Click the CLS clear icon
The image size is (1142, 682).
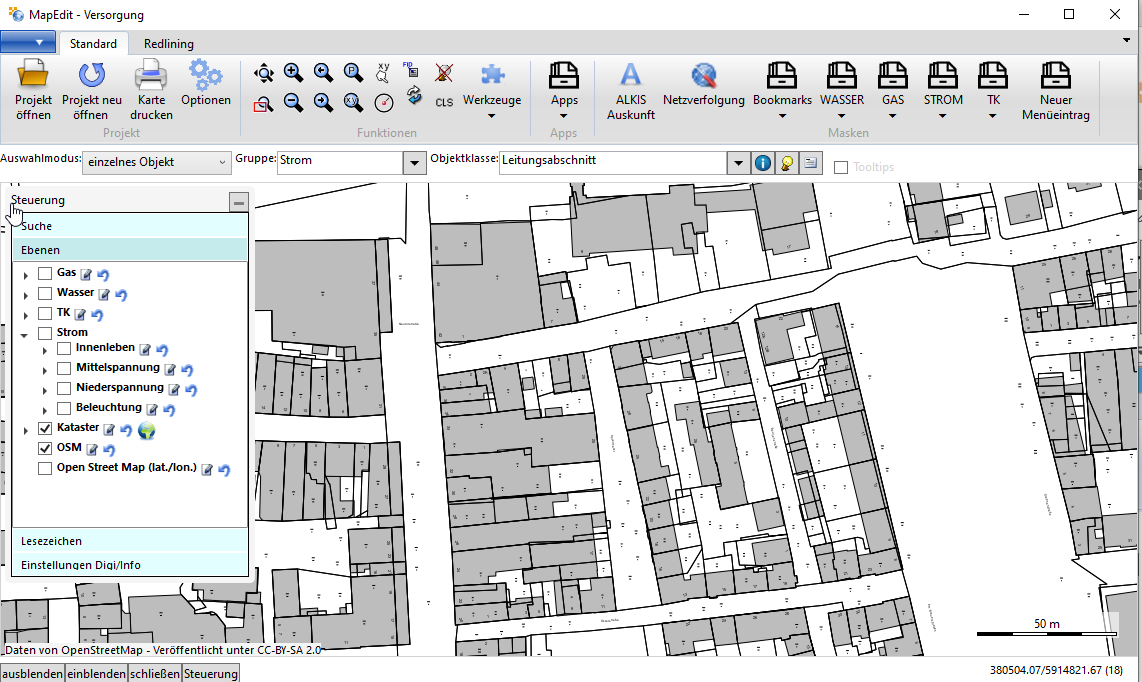tap(444, 102)
